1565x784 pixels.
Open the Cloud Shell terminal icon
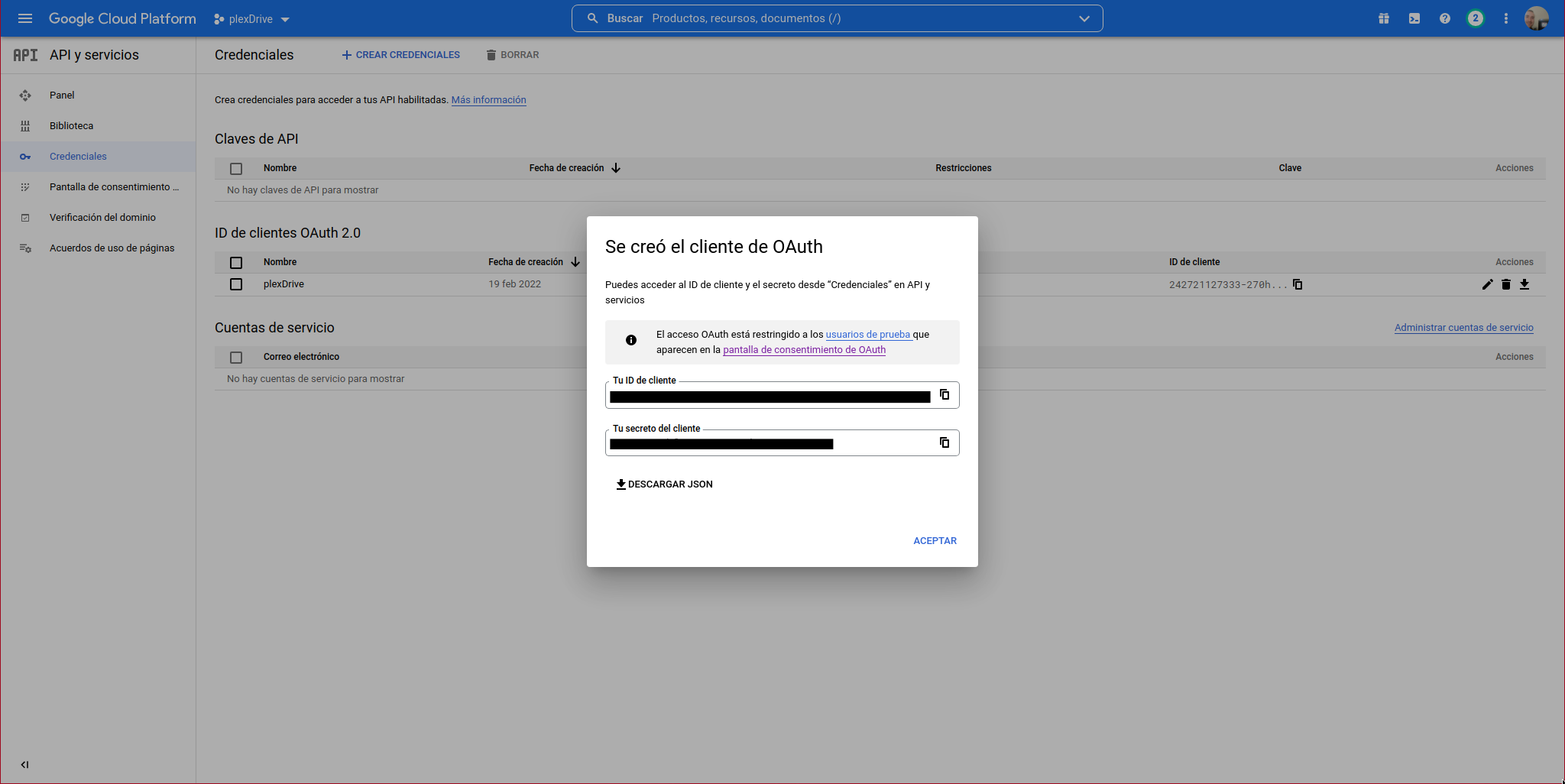click(1414, 18)
